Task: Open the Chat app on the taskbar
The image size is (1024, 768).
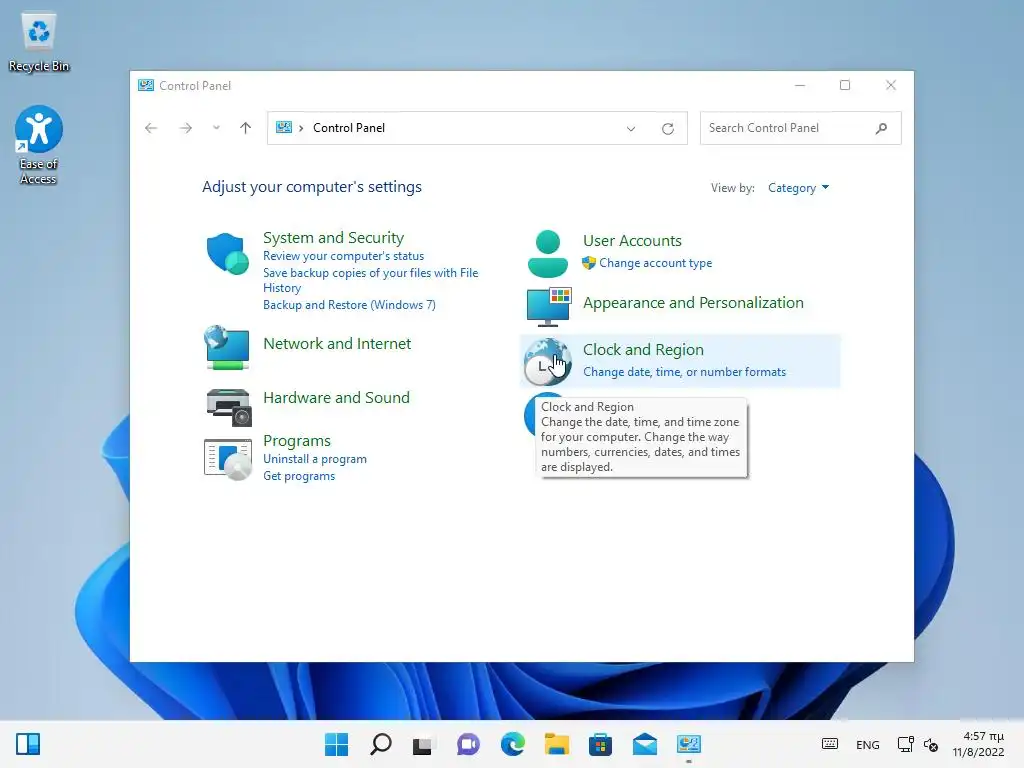Action: [468, 744]
